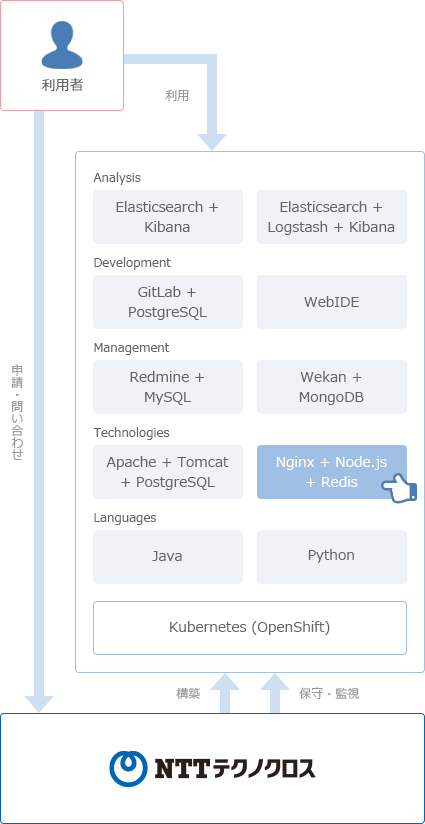
Task: Select the Python language tile
Action: (x=332, y=557)
